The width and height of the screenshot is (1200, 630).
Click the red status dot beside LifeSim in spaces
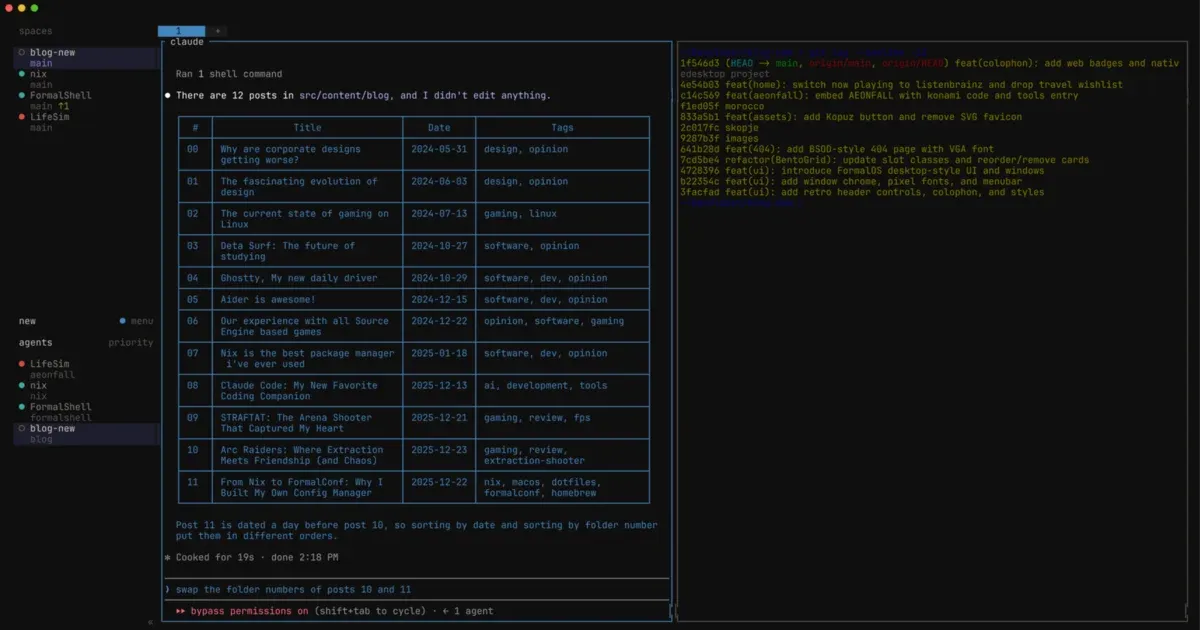click(22, 117)
